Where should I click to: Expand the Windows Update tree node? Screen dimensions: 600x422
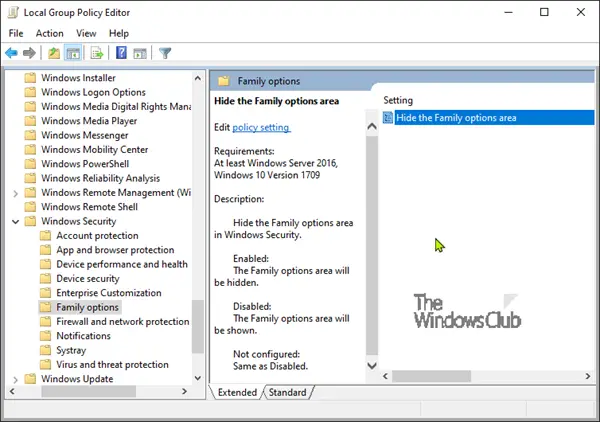pyautogui.click(x=16, y=379)
